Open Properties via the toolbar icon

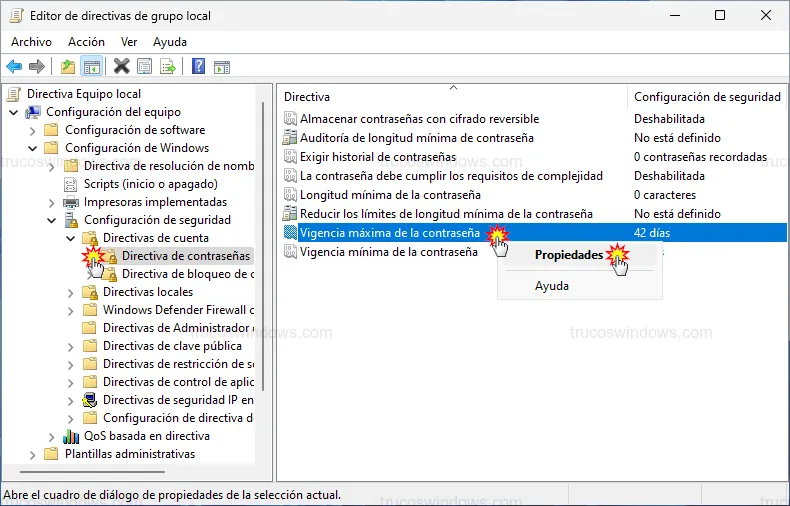click(x=145, y=67)
